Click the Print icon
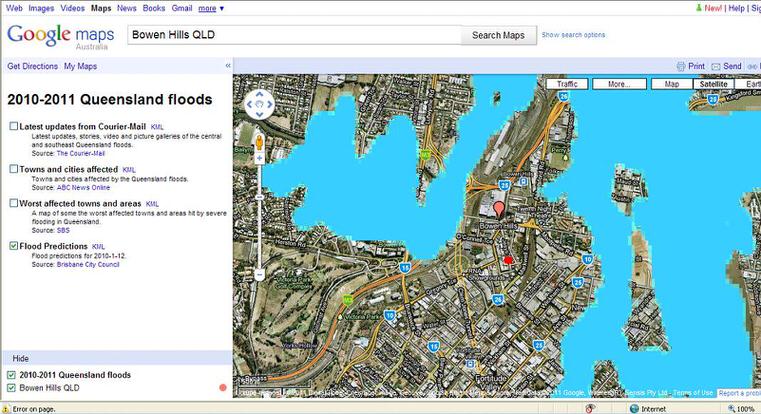761x414 pixels. pos(680,66)
